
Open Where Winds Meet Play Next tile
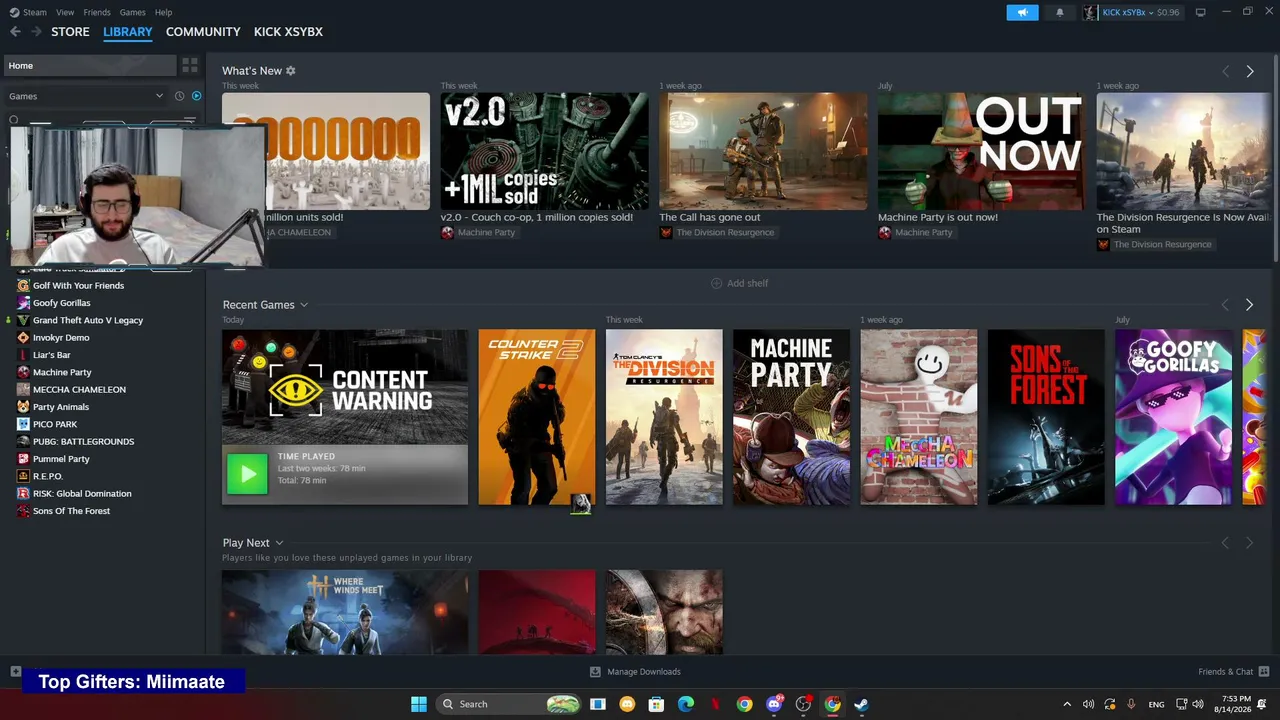[x=345, y=612]
